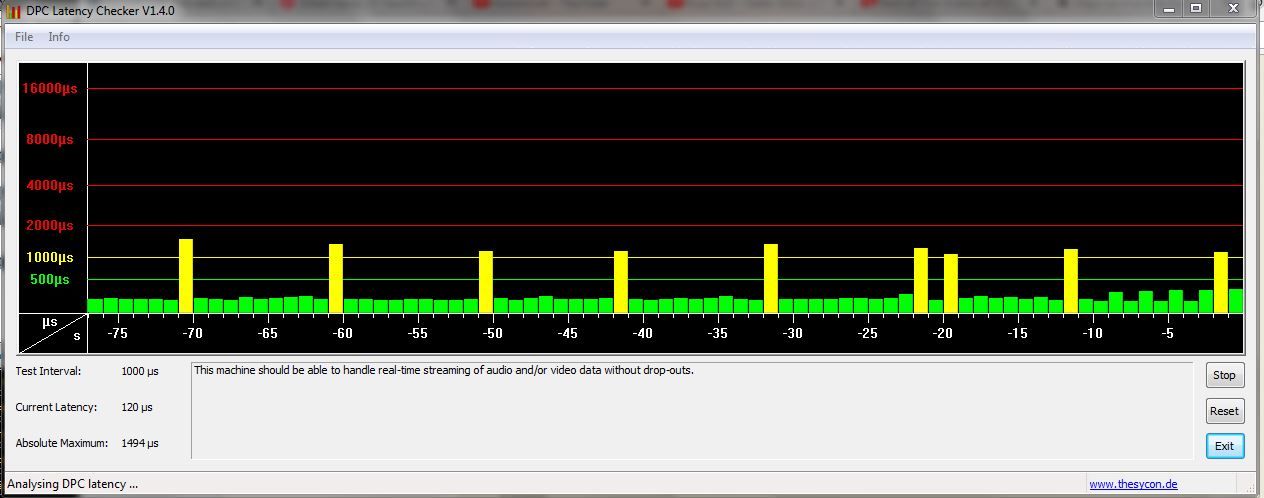Minimize the DPC Latency Checker window
This screenshot has height=498, width=1264.
[1168, 8]
